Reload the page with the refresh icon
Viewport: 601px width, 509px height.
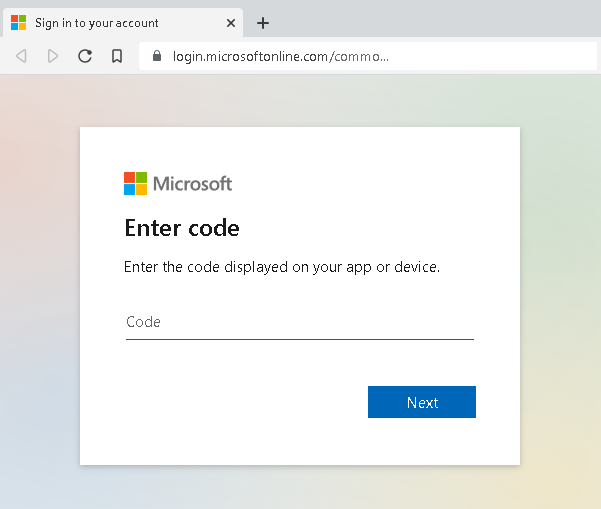point(85,56)
